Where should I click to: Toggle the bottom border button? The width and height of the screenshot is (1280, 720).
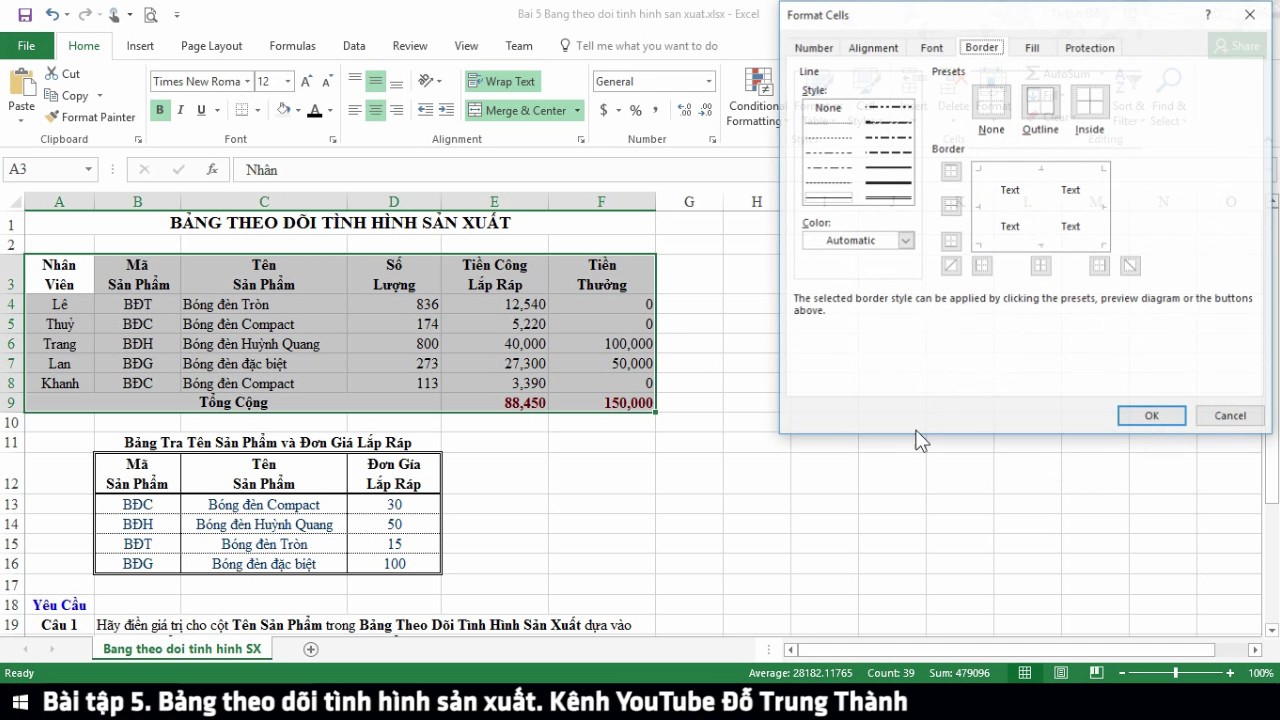pyautogui.click(x=951, y=241)
